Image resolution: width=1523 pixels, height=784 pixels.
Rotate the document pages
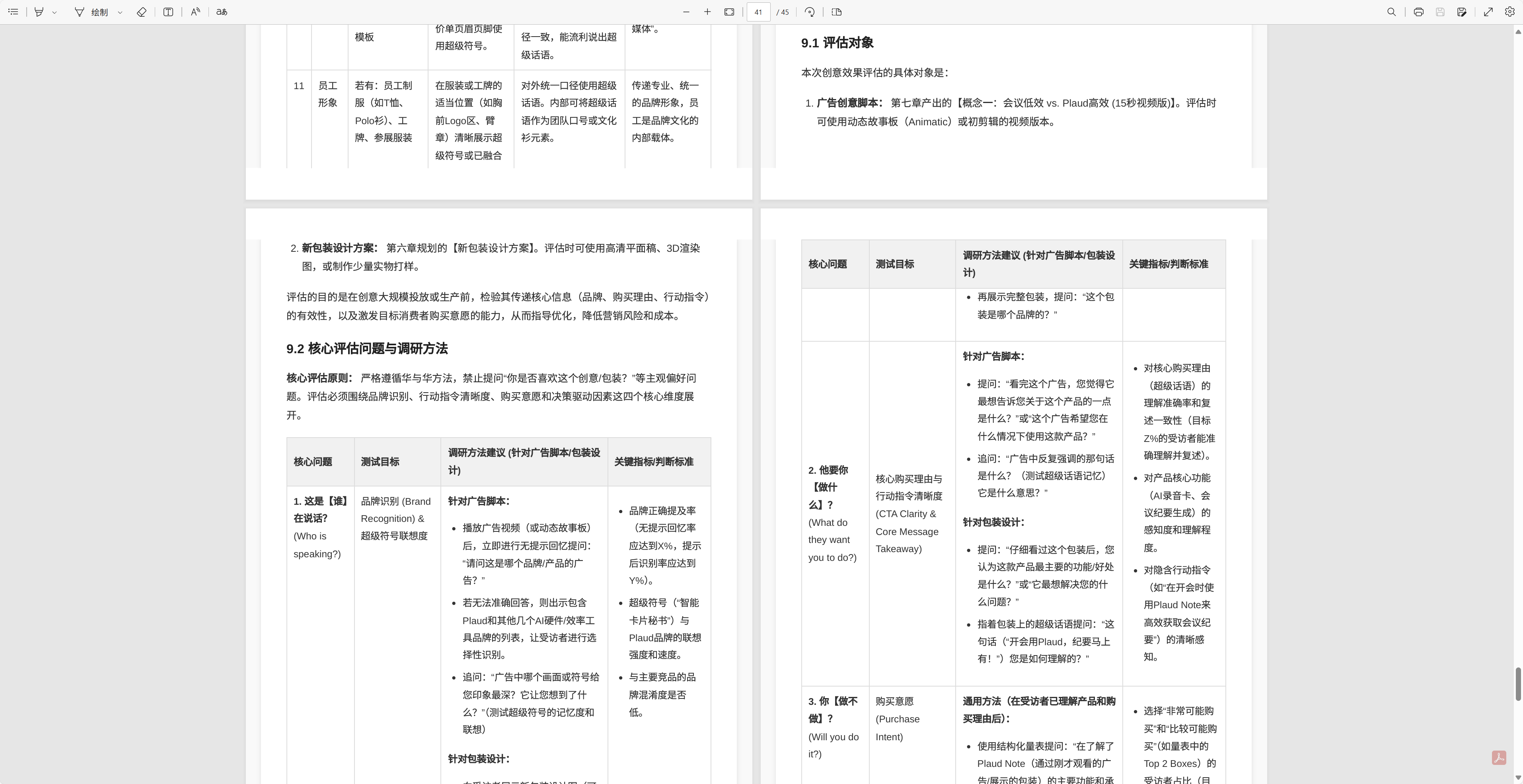click(810, 12)
